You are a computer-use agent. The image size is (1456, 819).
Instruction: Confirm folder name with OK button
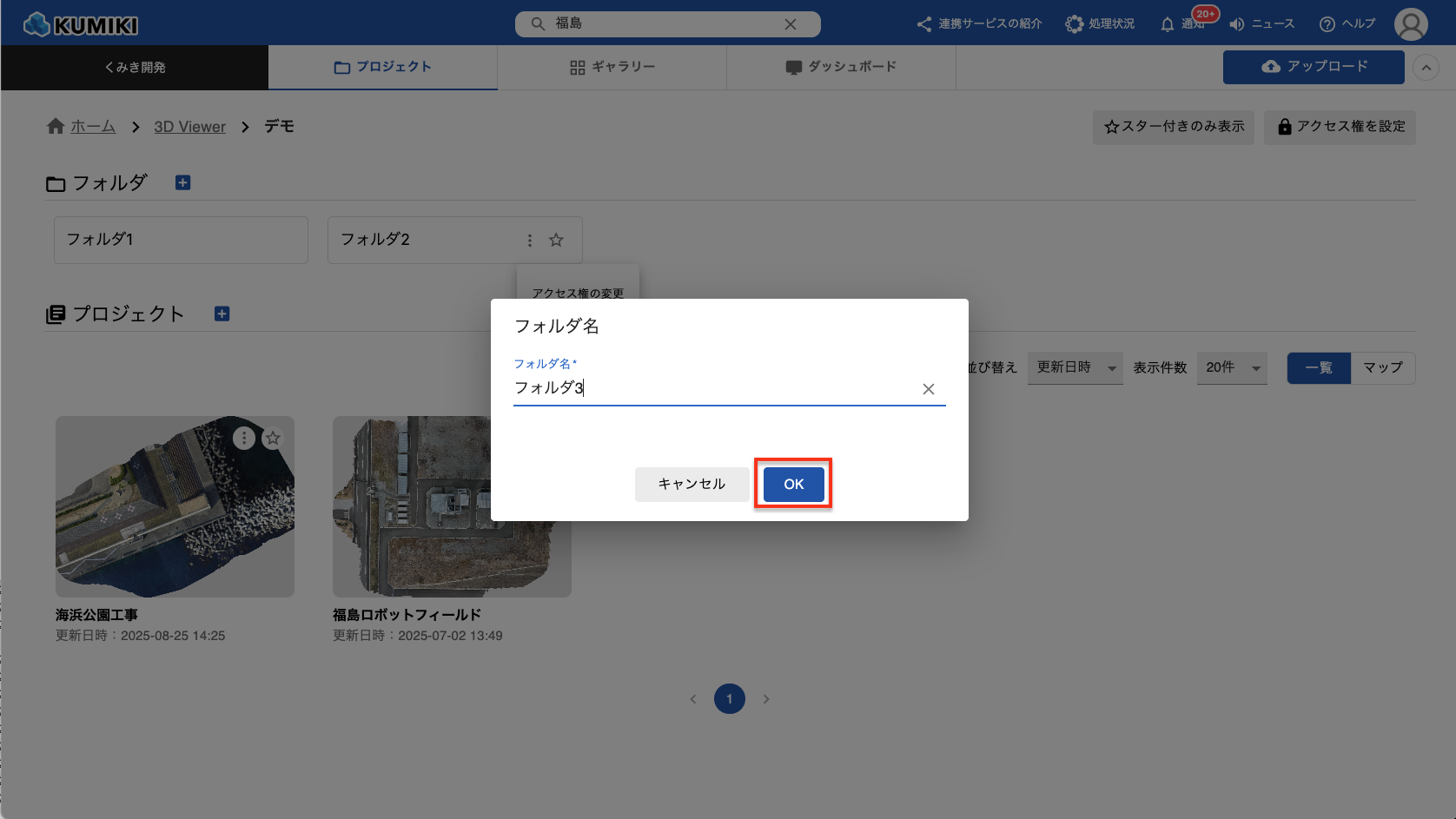793,485
